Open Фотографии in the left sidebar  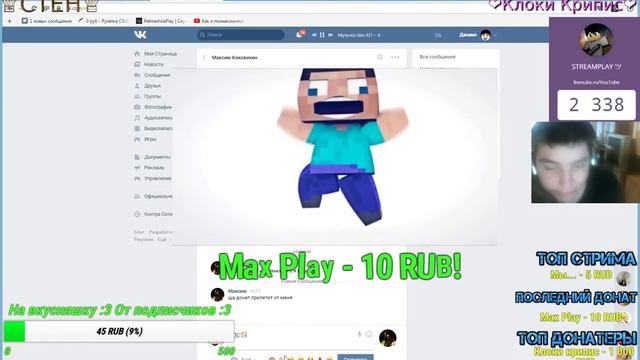pyautogui.click(x=153, y=107)
